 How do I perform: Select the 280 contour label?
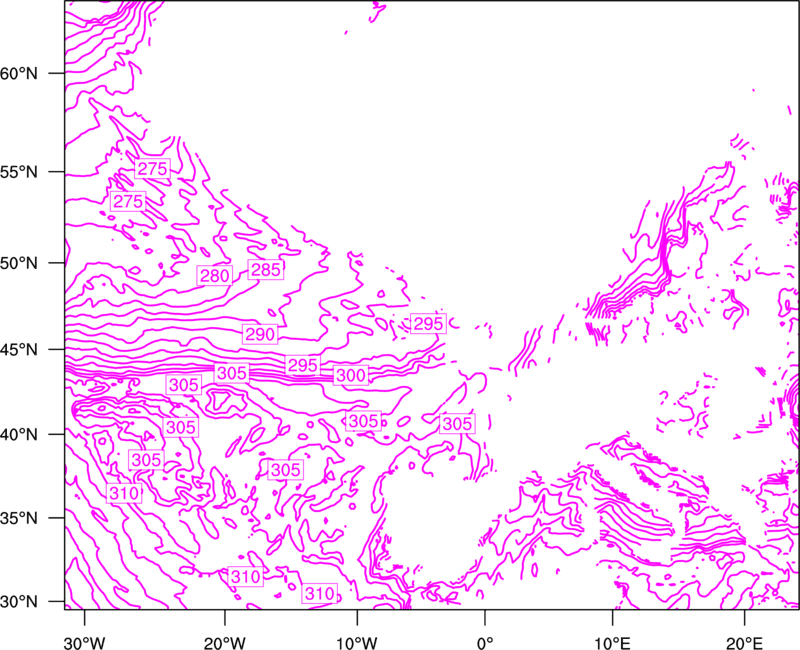(215, 276)
